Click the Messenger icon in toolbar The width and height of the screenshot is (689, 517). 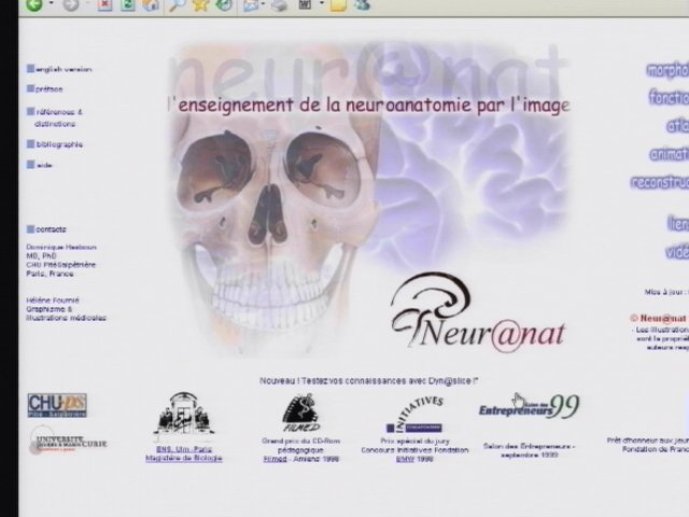pyautogui.click(x=362, y=4)
